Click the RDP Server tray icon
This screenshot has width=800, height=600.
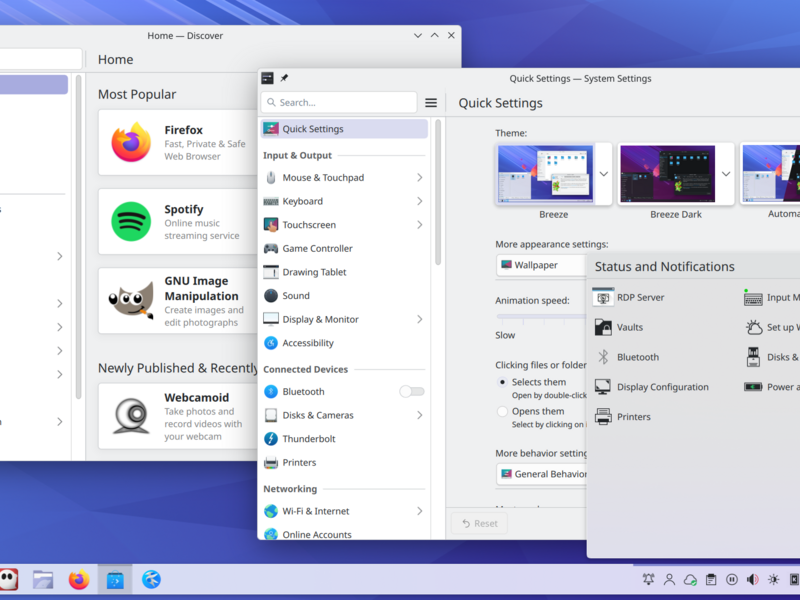click(603, 297)
